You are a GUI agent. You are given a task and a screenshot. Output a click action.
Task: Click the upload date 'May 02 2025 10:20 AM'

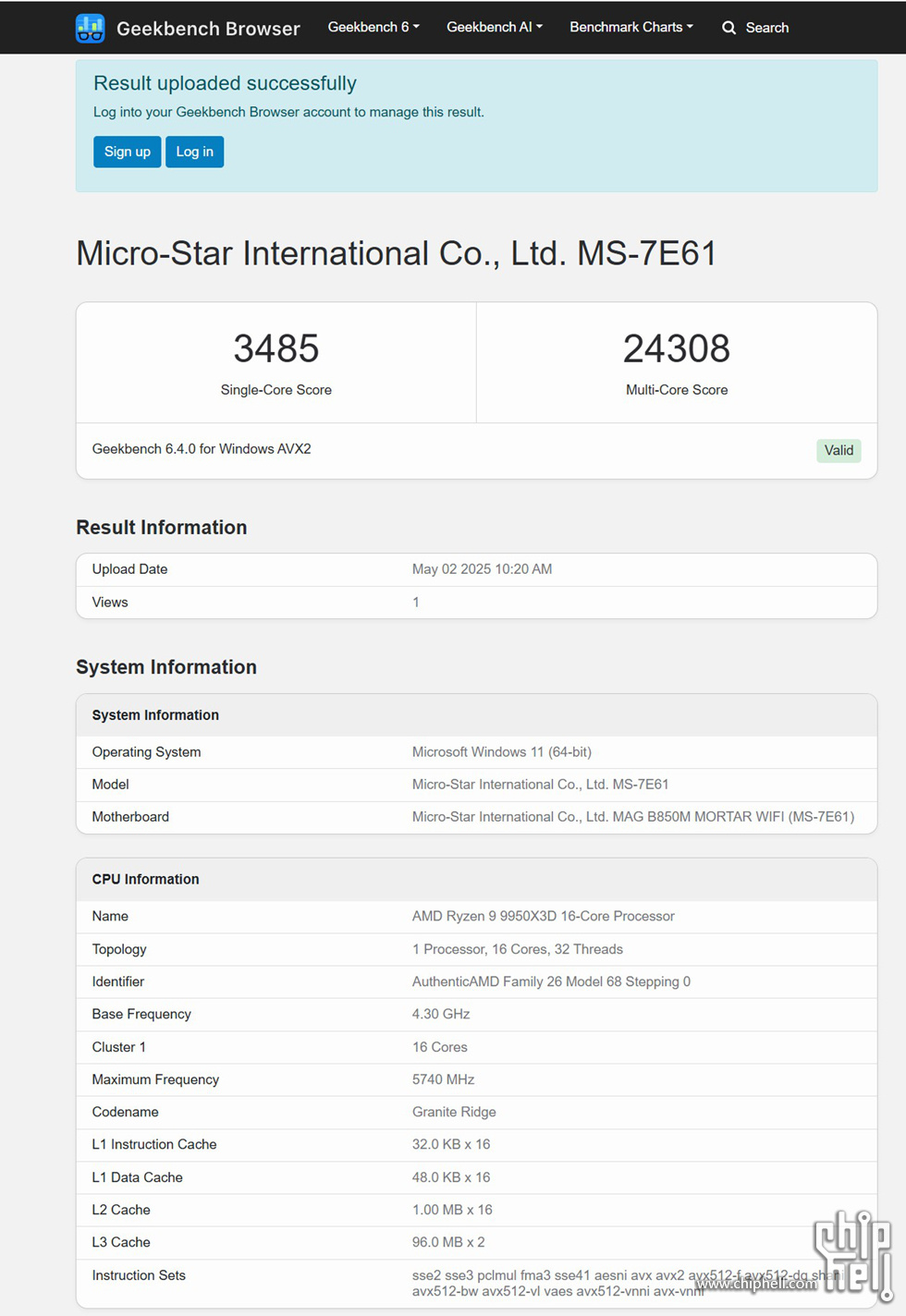tap(482, 569)
